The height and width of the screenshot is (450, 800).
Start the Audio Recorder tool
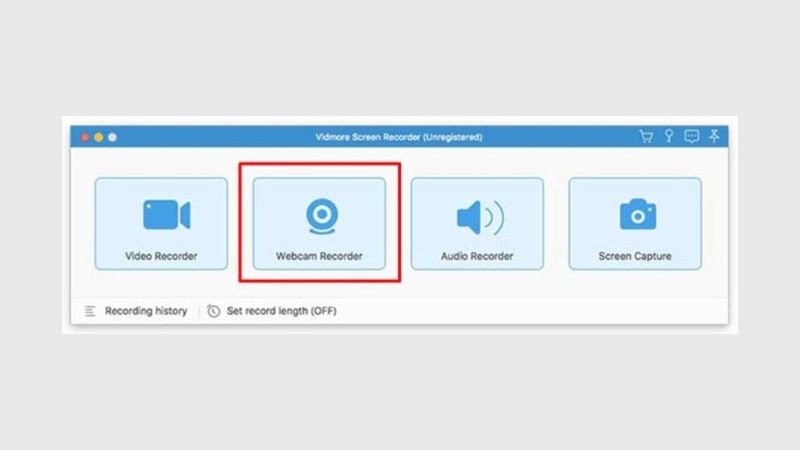477,223
